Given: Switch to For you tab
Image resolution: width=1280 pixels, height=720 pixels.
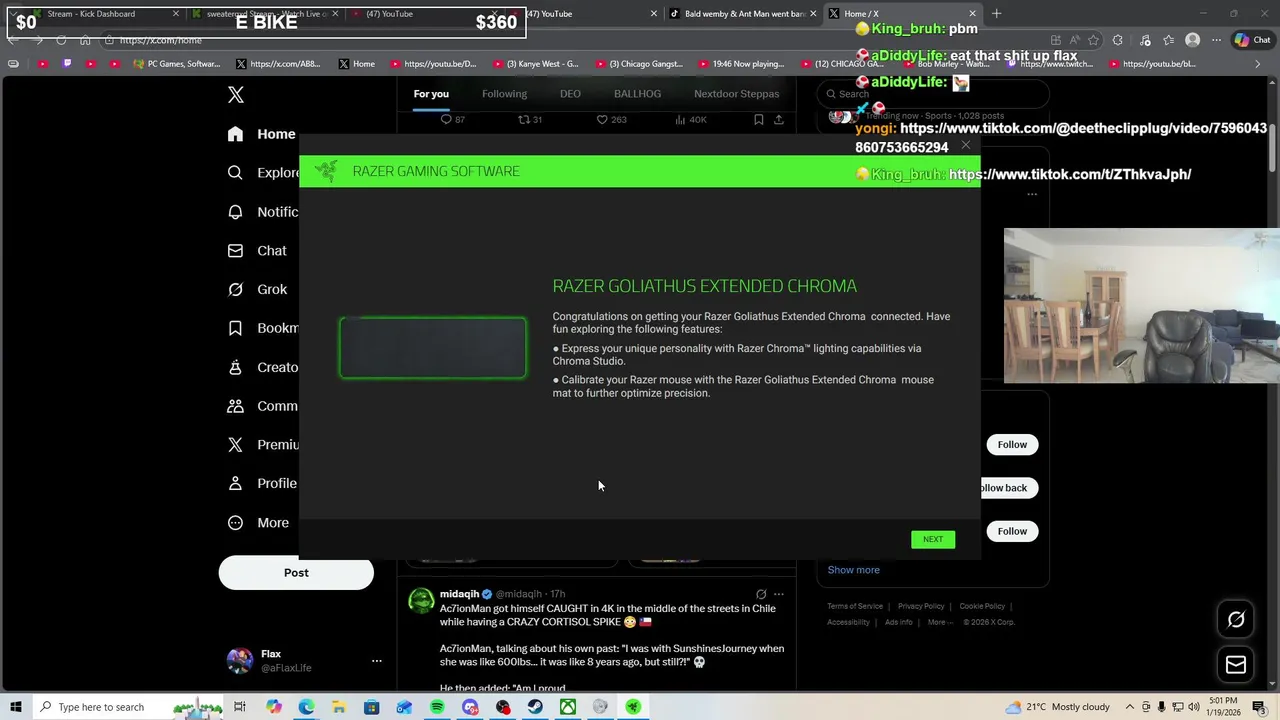Looking at the screenshot, I should 431,94.
